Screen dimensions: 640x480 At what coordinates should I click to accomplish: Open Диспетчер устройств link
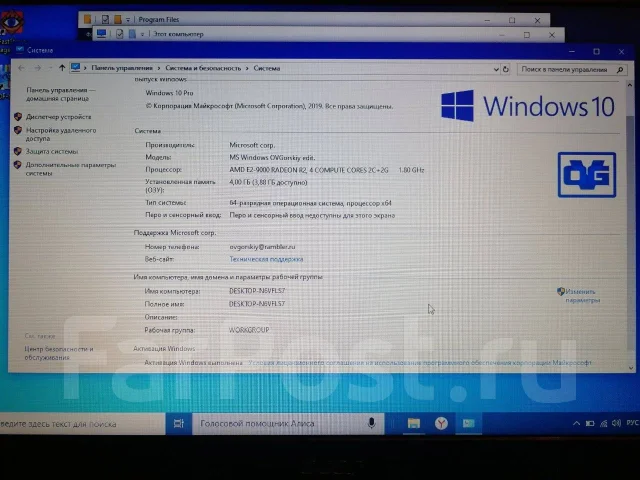58,117
